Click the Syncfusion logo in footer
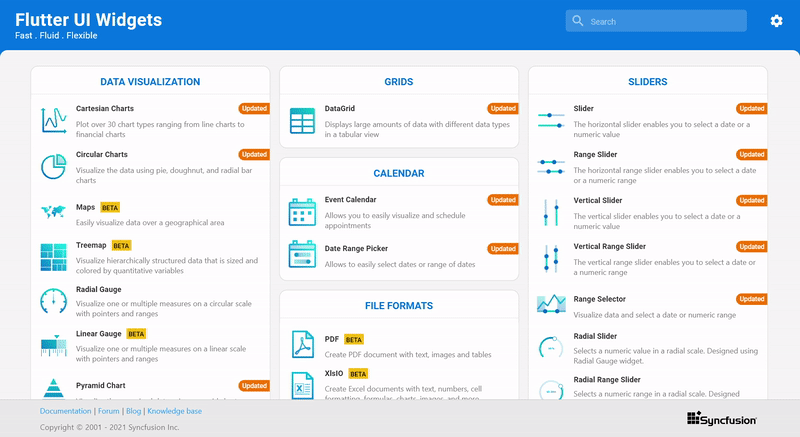Viewport: 800px width, 437px height. (721, 419)
